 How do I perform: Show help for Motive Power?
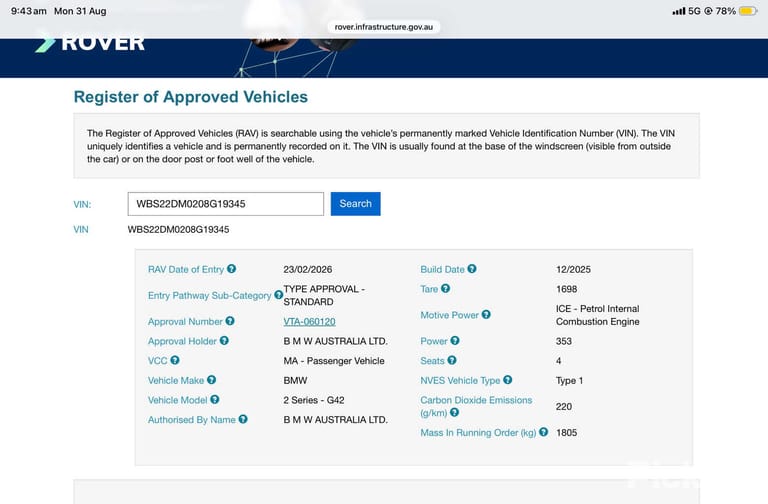tap(486, 314)
